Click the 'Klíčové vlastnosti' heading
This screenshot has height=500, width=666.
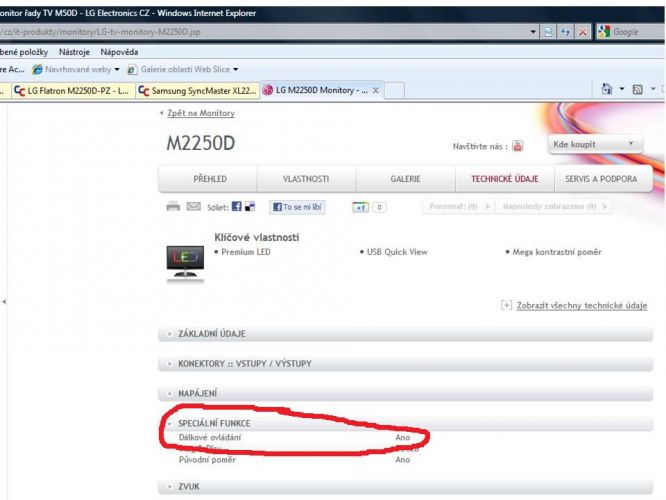click(x=257, y=237)
